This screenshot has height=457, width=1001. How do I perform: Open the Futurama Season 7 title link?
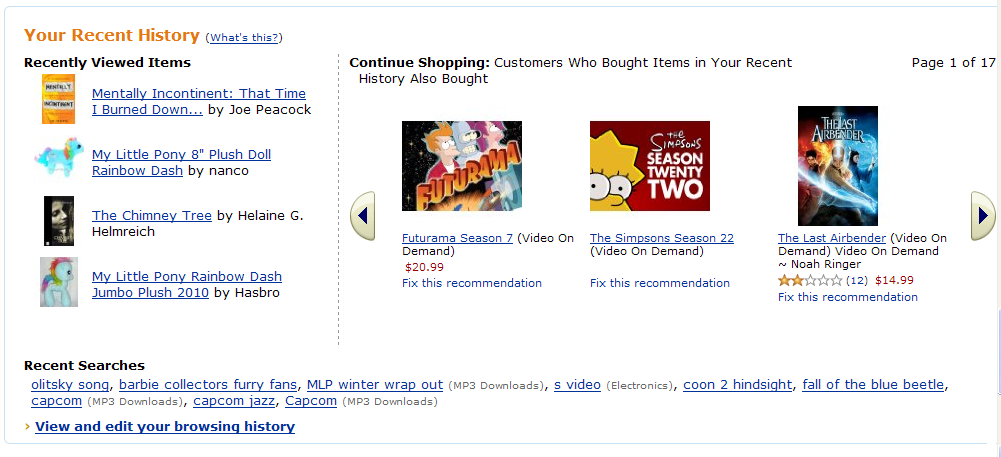pos(457,238)
